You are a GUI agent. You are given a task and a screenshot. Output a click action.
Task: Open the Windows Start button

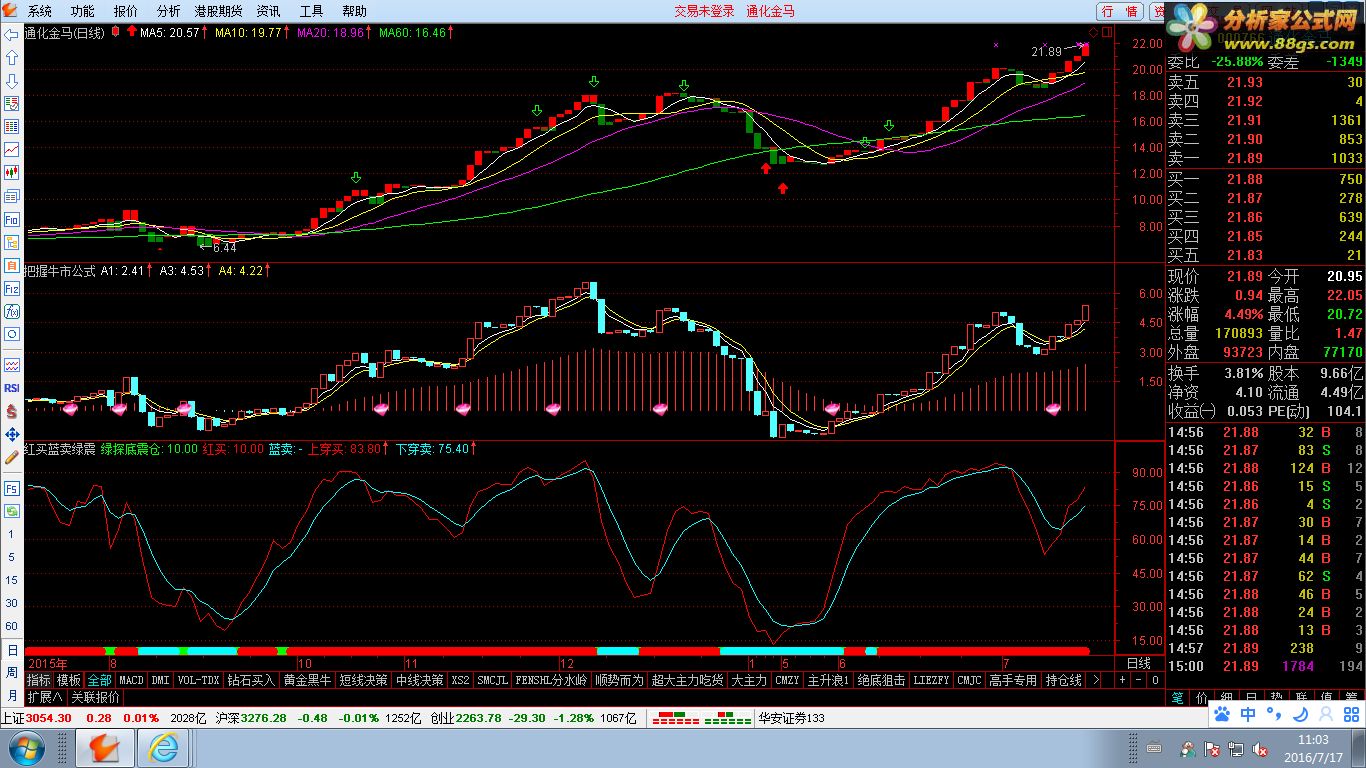(27, 748)
